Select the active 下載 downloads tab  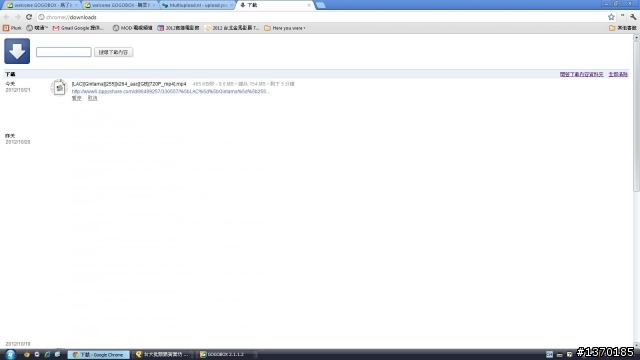pos(274,5)
